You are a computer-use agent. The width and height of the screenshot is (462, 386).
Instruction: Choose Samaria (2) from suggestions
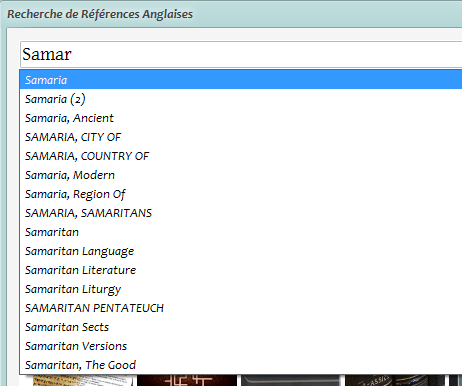click(x=241, y=99)
